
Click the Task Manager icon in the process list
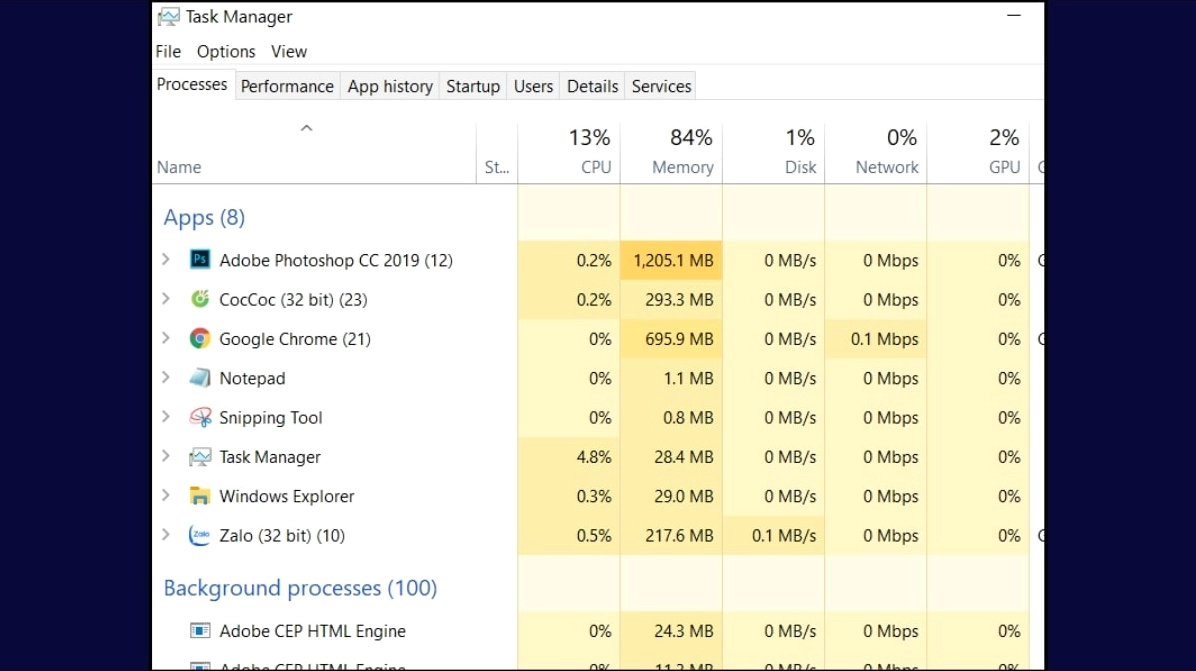[x=199, y=456]
